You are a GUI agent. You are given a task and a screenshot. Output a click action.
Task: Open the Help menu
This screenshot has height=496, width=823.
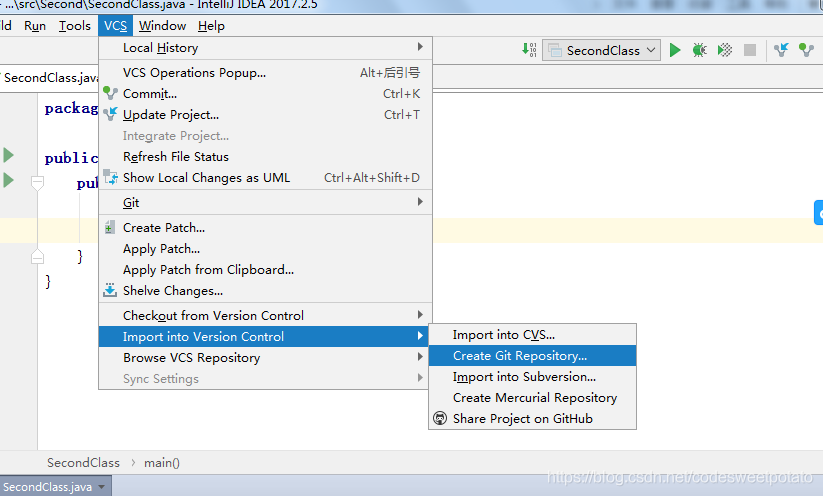[x=211, y=26]
